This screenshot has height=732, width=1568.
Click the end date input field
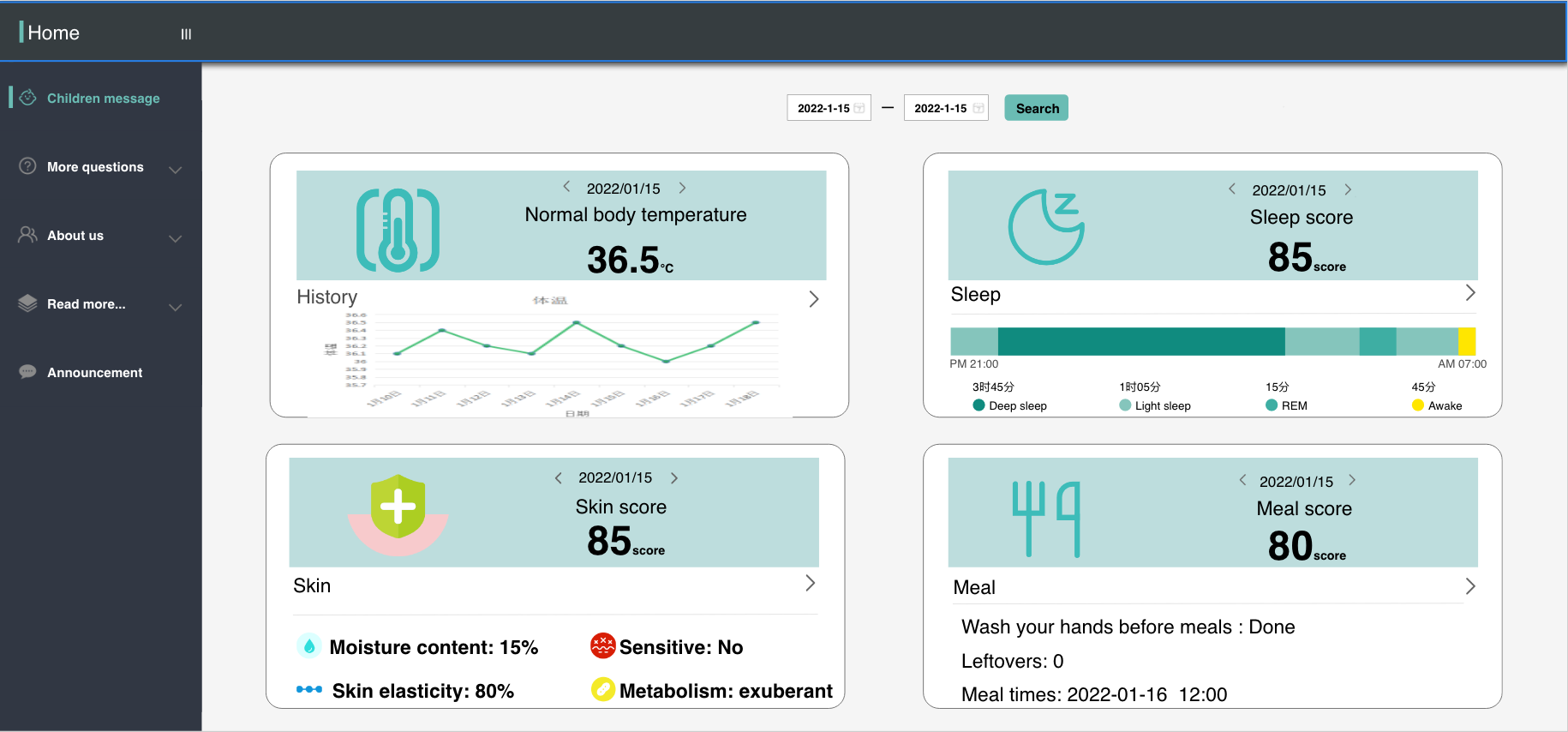coord(939,109)
